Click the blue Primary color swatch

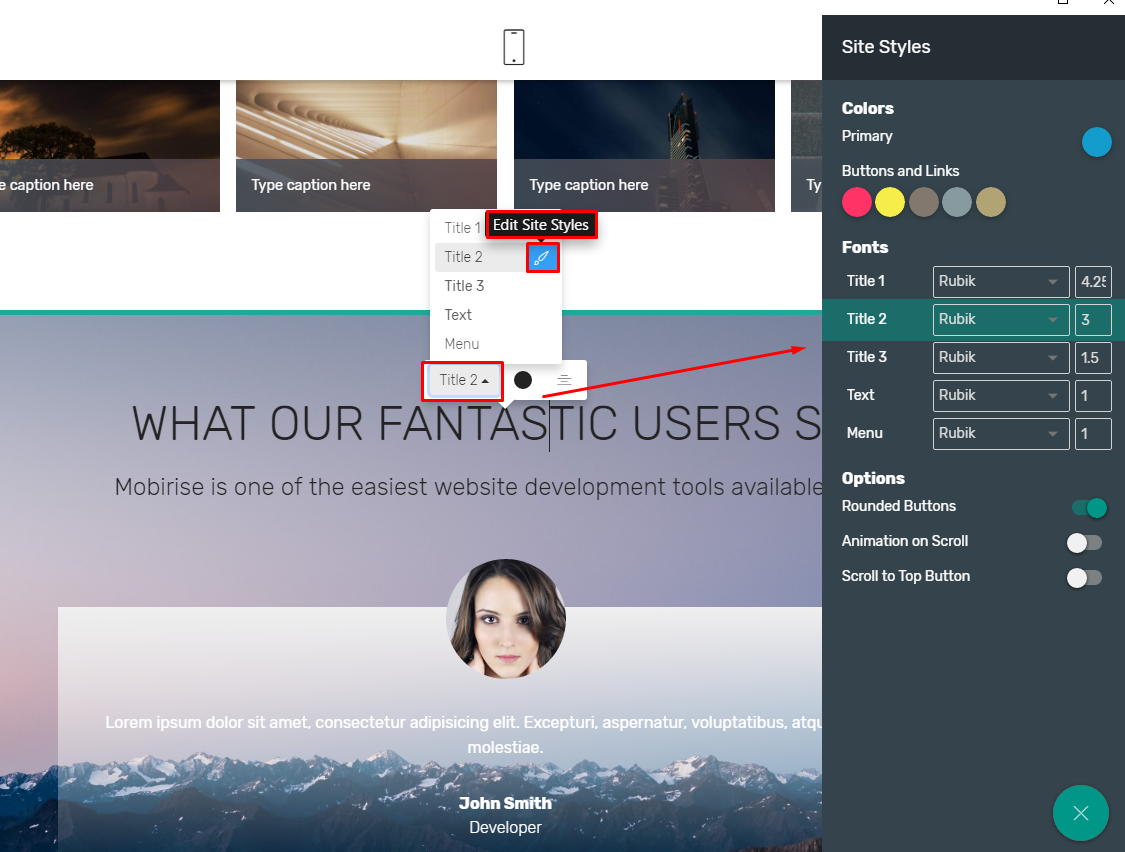[x=1097, y=142]
